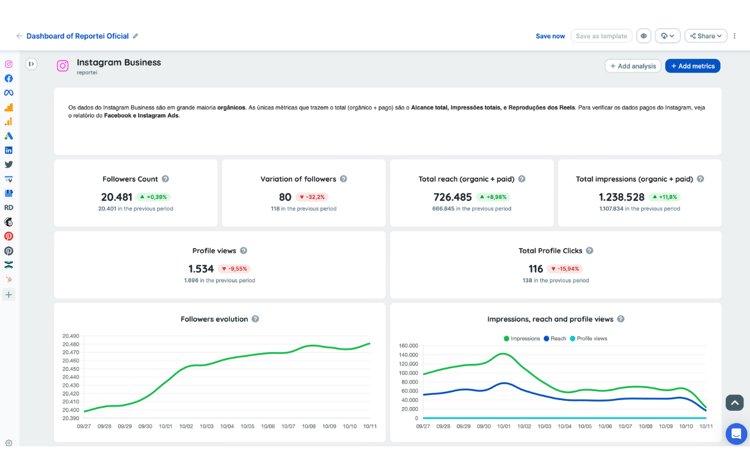Toggle the Impressions legend item
The width and height of the screenshot is (750, 468).
point(522,338)
